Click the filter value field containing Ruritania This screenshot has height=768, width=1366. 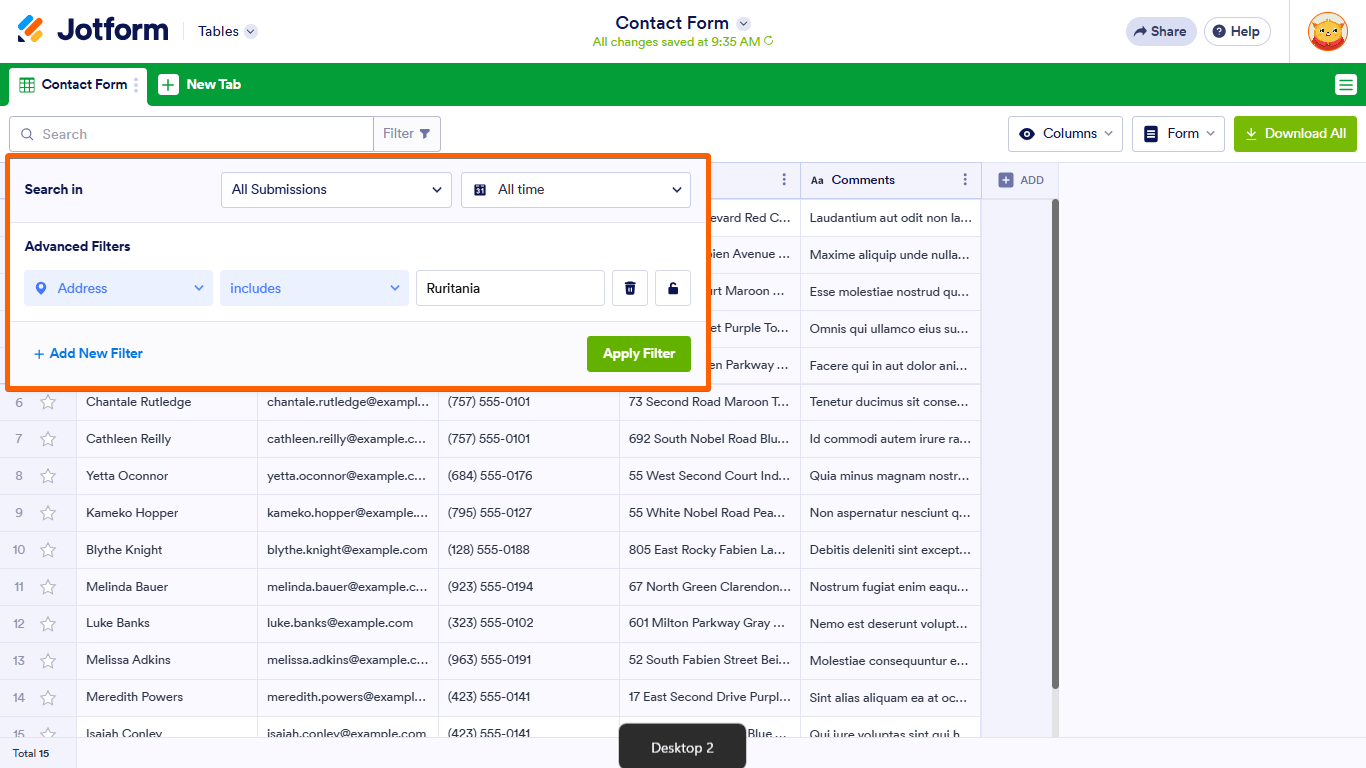pyautogui.click(x=510, y=288)
